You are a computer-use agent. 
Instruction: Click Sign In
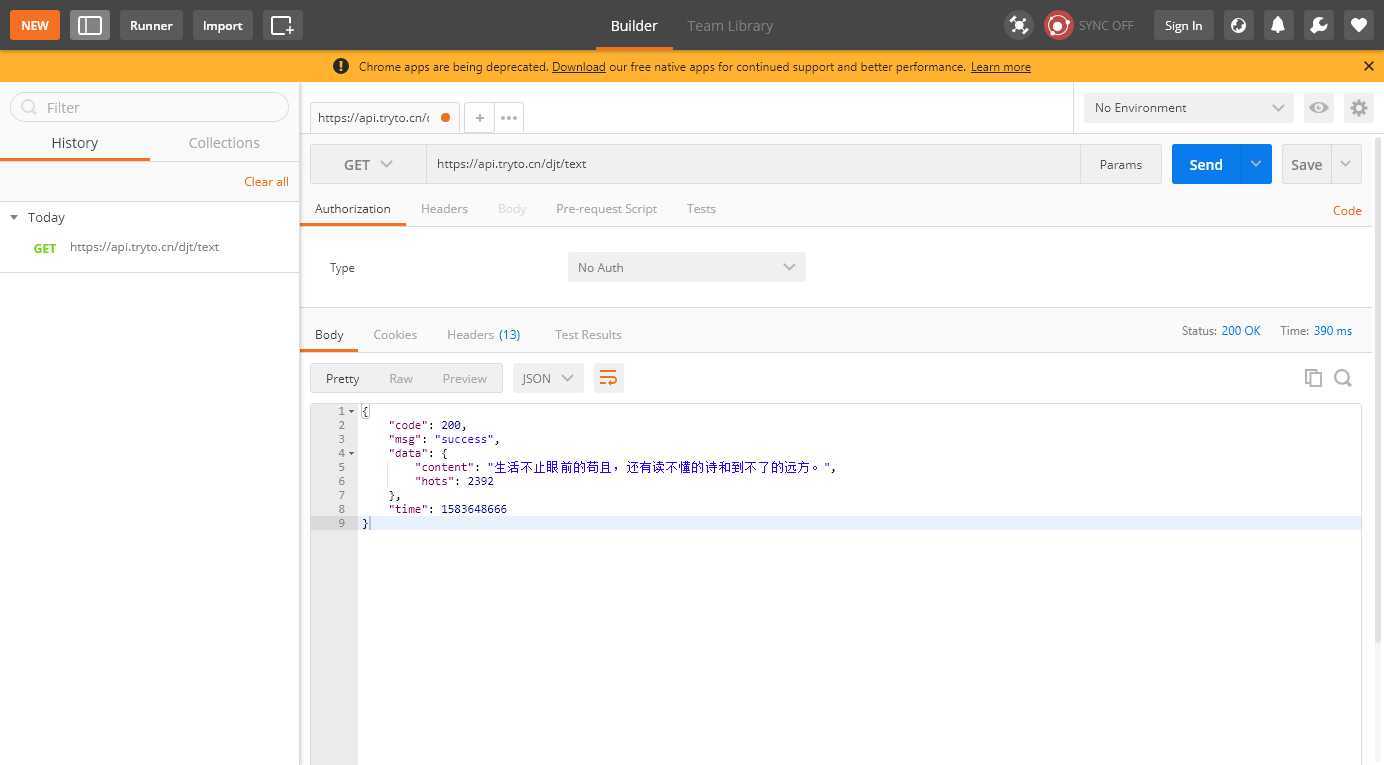pos(1183,25)
